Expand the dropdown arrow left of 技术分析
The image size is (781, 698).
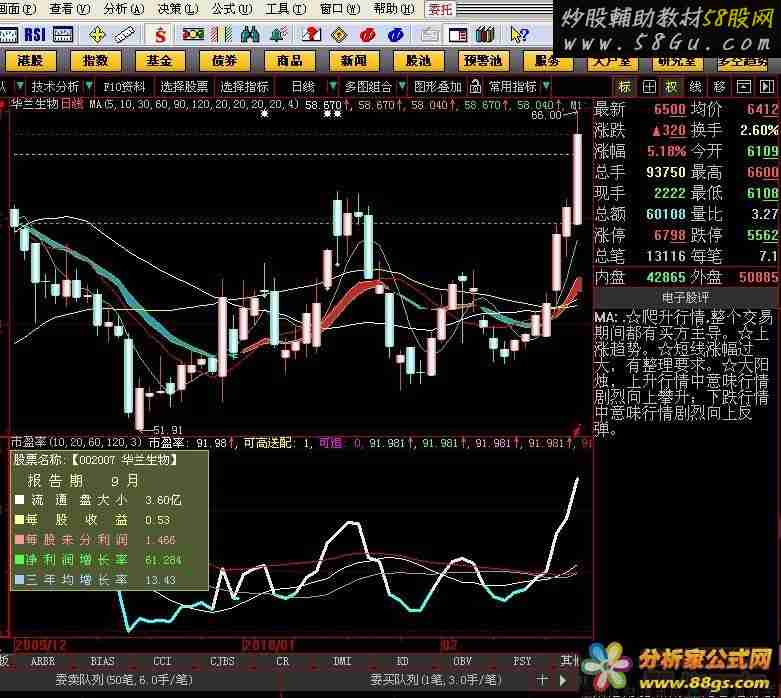point(20,86)
